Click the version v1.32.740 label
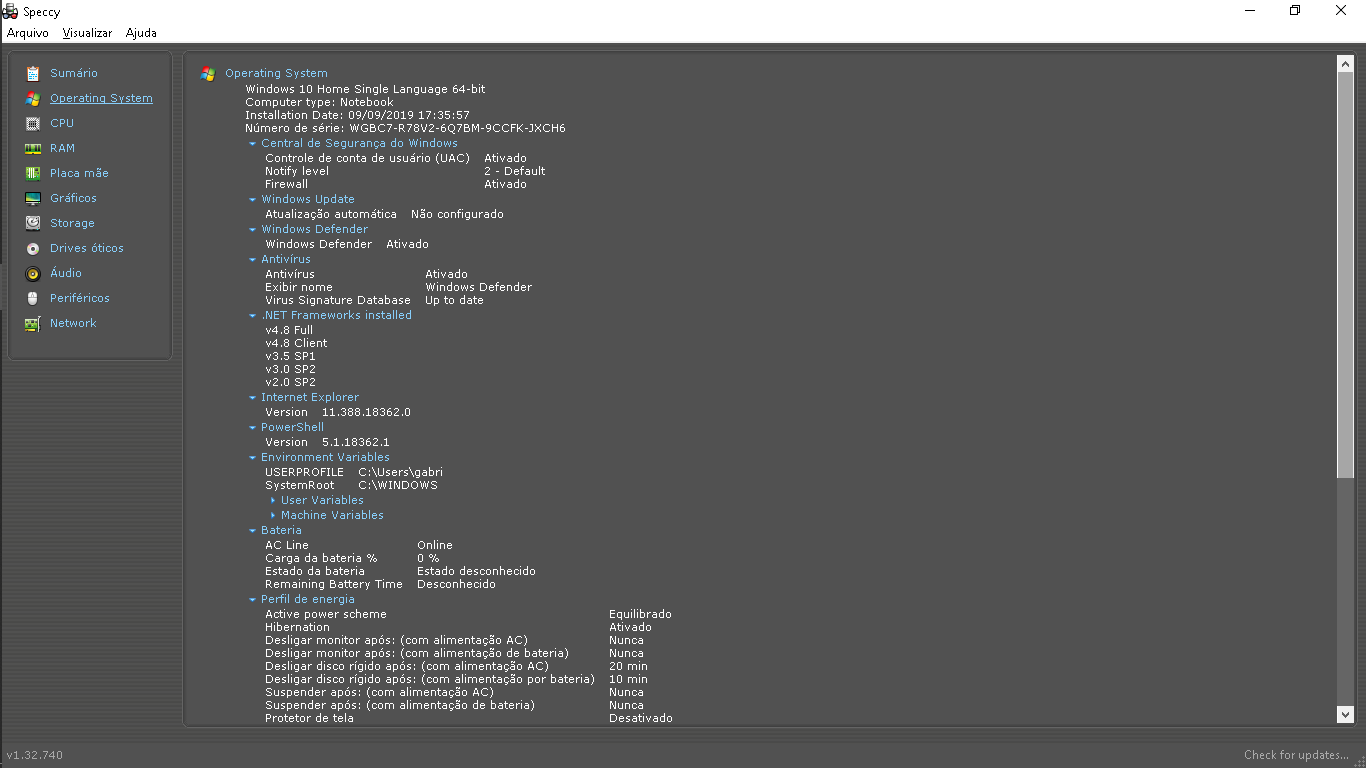 click(x=35, y=755)
